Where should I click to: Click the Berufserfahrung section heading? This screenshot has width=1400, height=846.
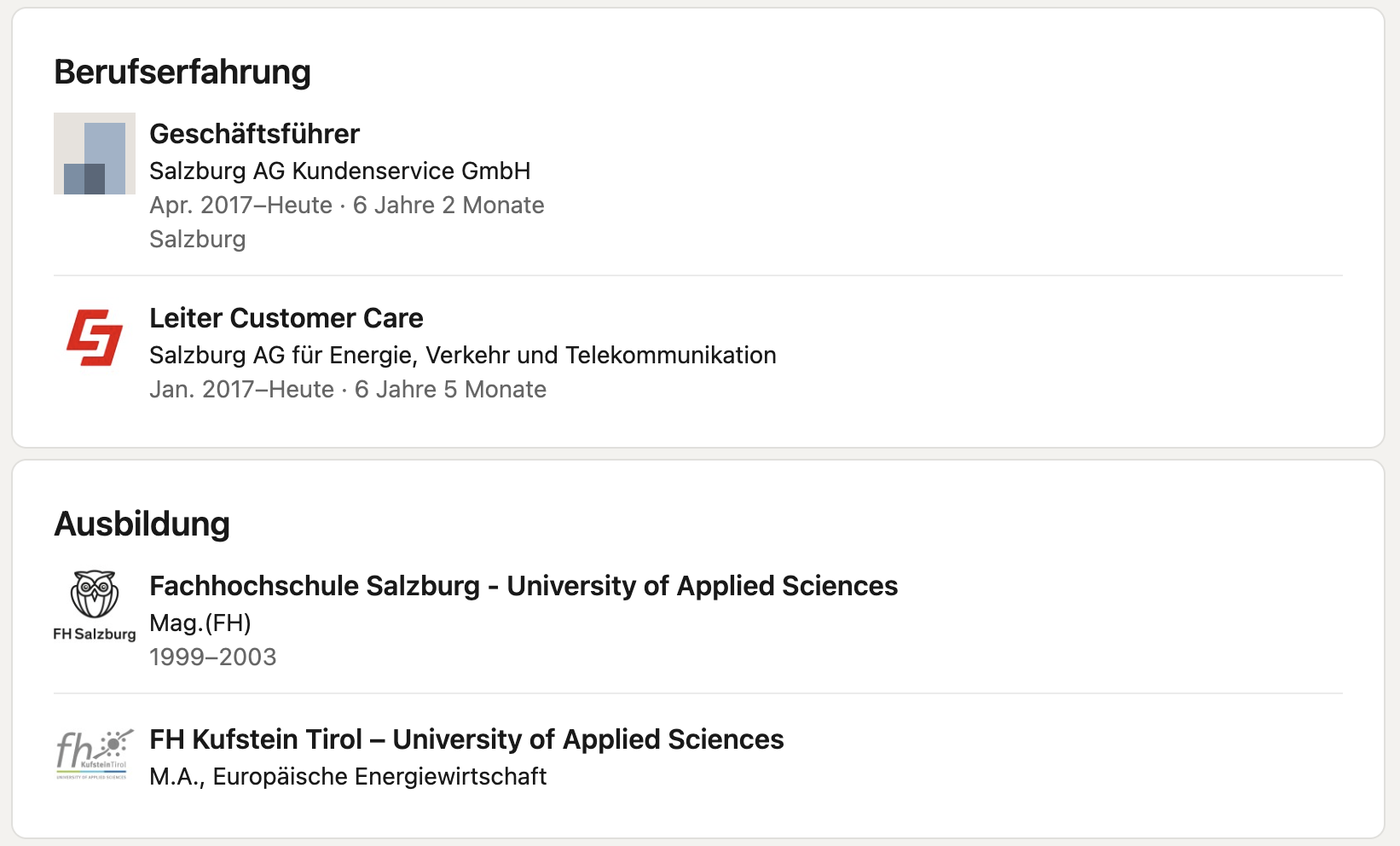click(182, 72)
